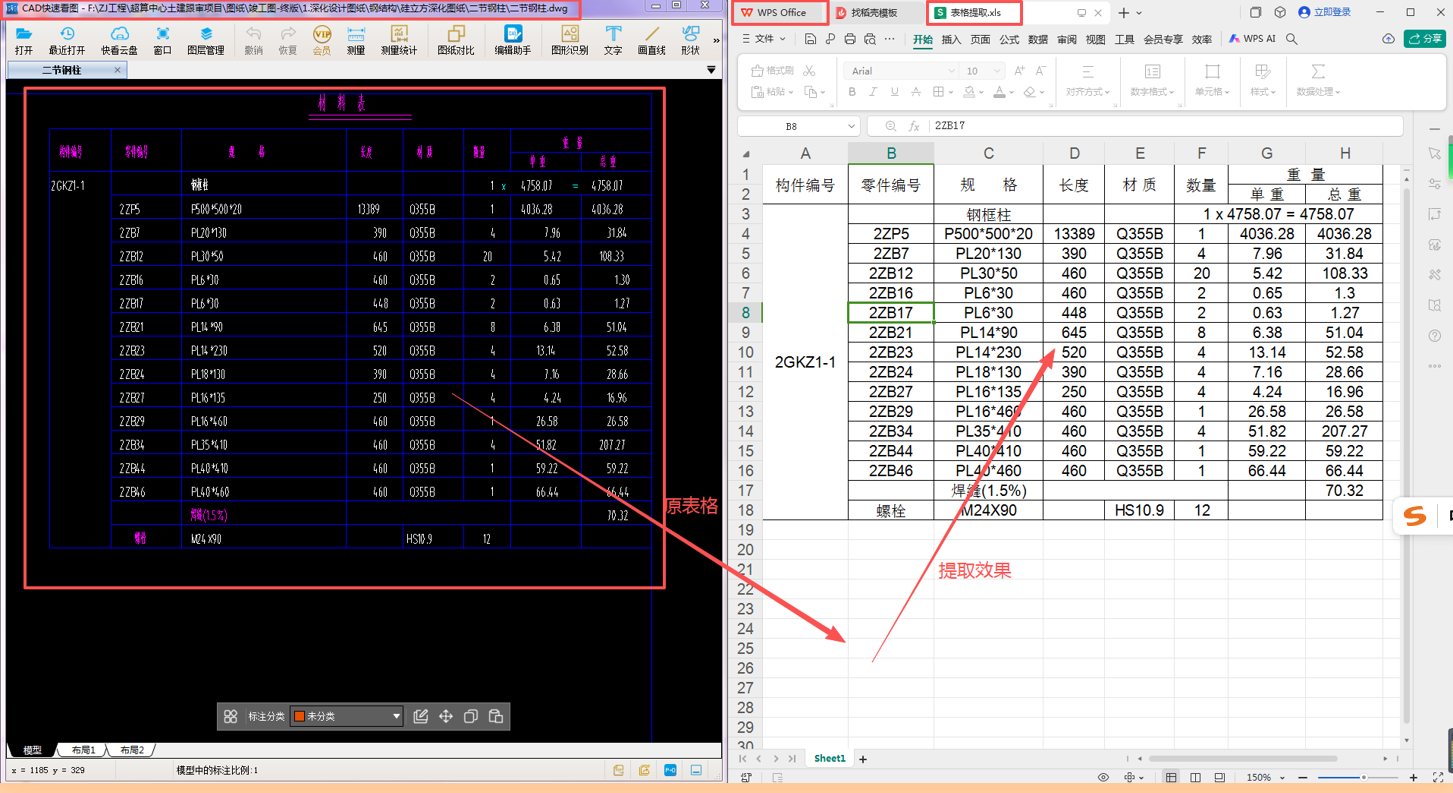
Task: Choose the 画直线 draw line tool
Action: point(651,40)
